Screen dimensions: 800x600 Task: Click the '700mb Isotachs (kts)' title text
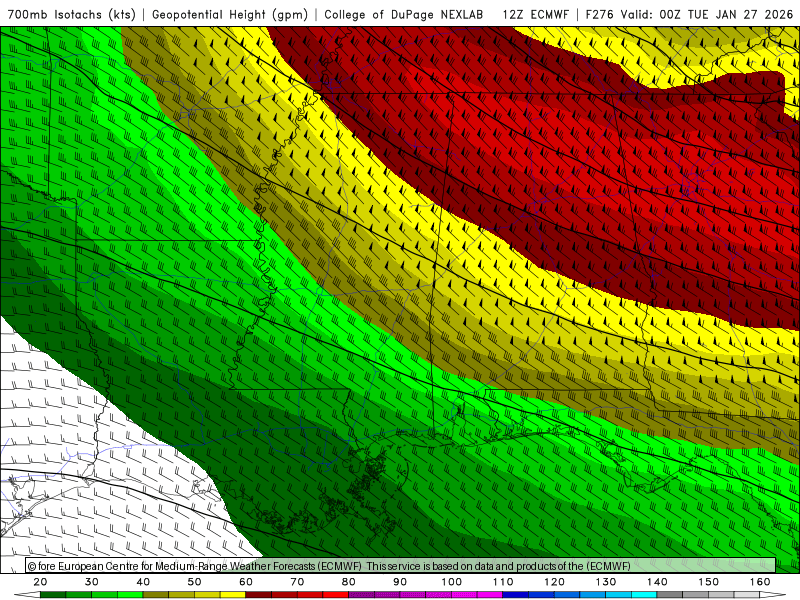72,14
